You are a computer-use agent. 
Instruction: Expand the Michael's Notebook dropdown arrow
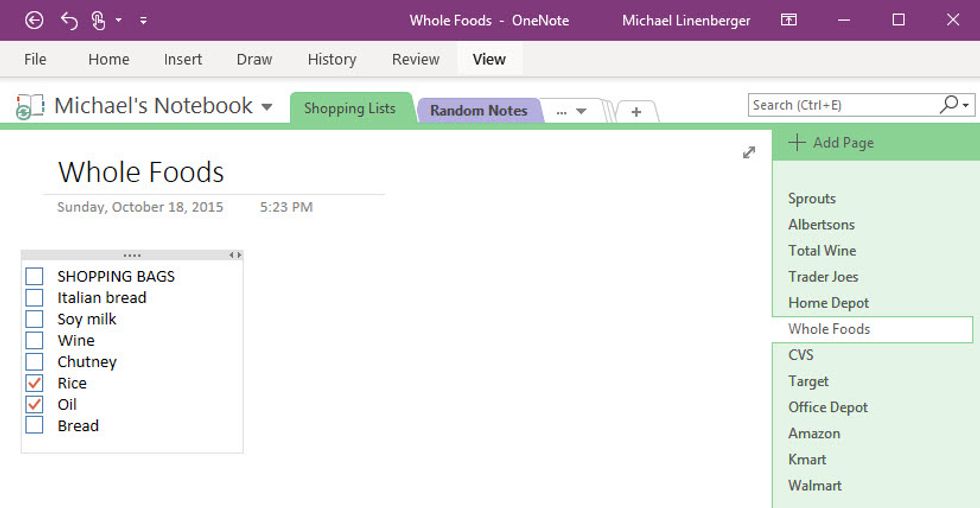[266, 107]
